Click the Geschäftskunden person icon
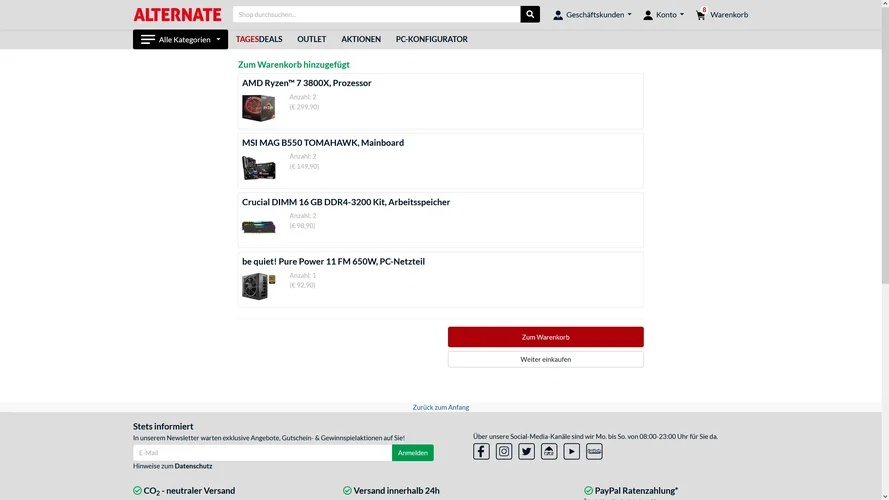The height and width of the screenshot is (500, 889). point(558,15)
